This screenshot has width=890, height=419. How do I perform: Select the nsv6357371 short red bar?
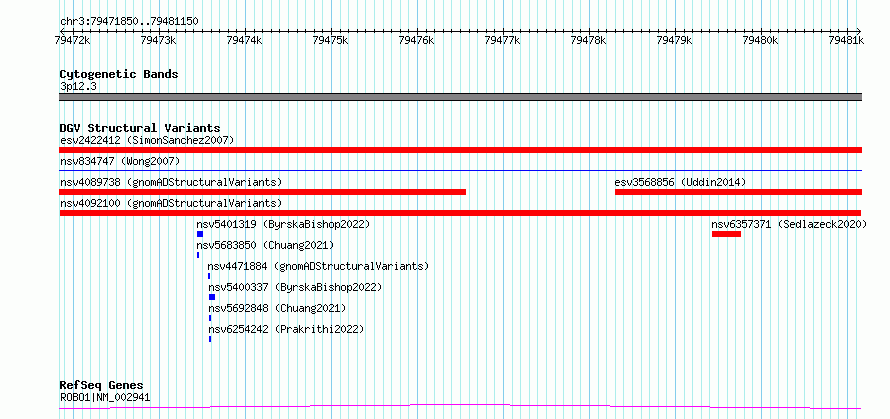coord(727,234)
